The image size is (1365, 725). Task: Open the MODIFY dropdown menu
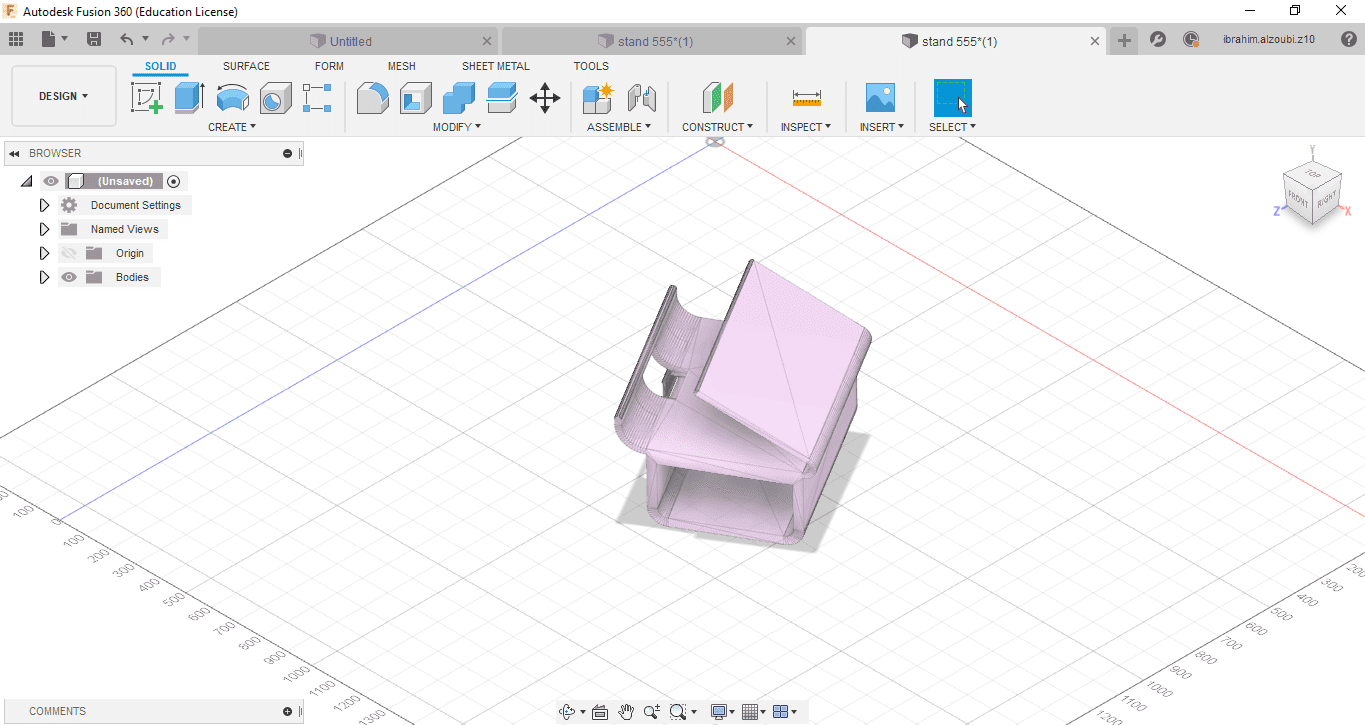(457, 127)
